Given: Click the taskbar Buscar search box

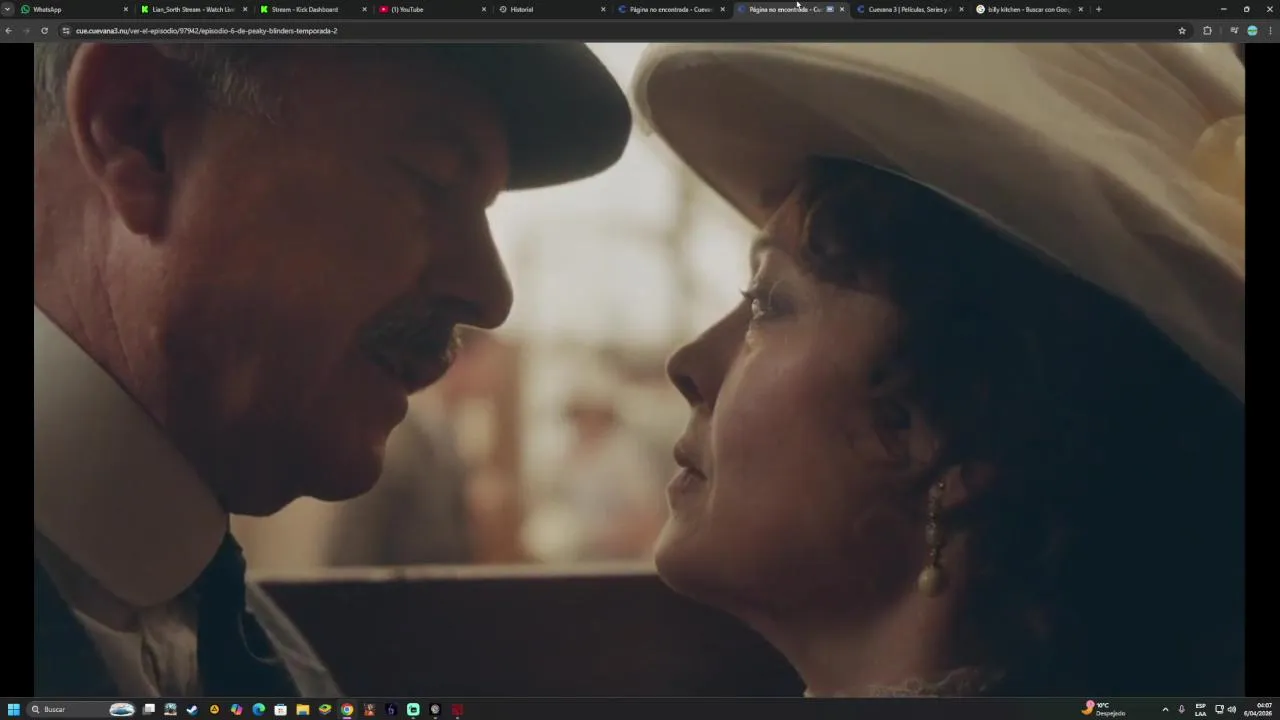Looking at the screenshot, I should point(82,709).
